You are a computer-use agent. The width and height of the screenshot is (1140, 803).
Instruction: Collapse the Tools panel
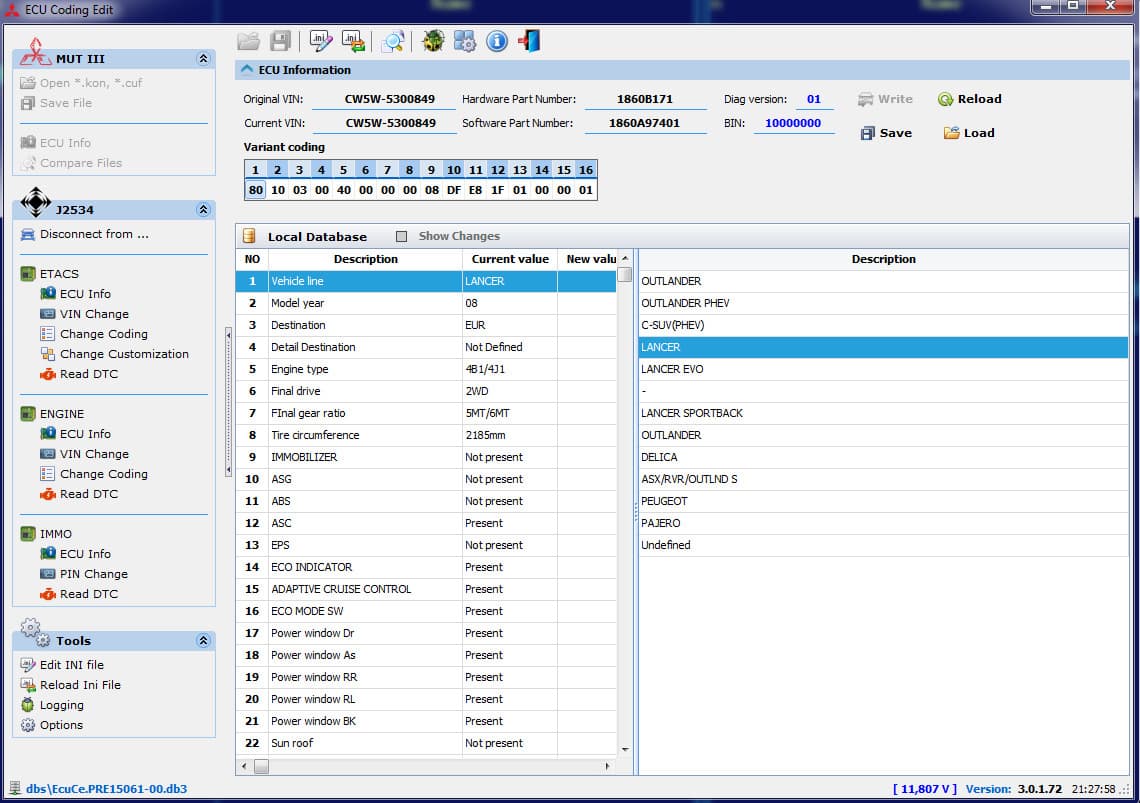[204, 641]
